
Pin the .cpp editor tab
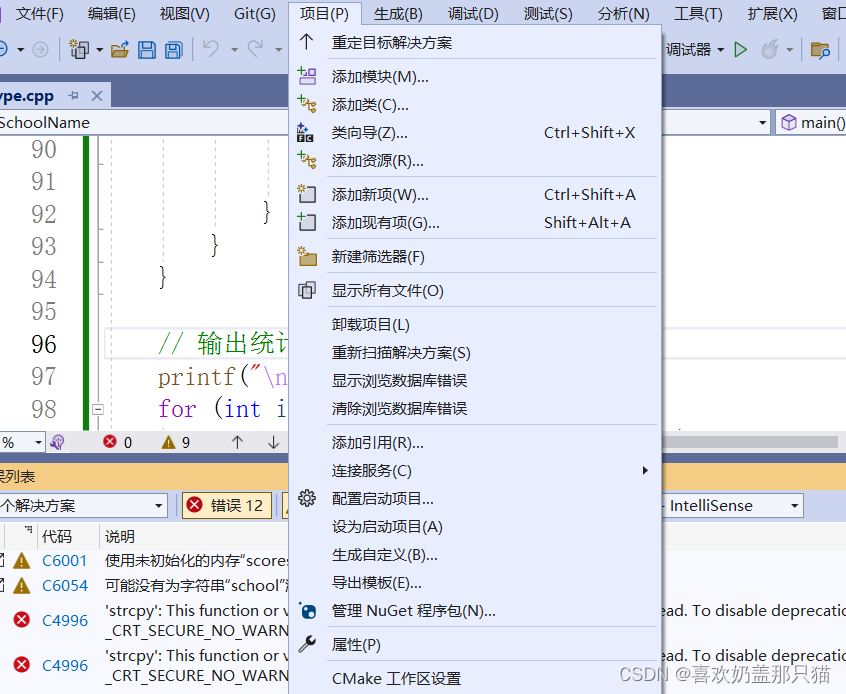tap(74, 96)
